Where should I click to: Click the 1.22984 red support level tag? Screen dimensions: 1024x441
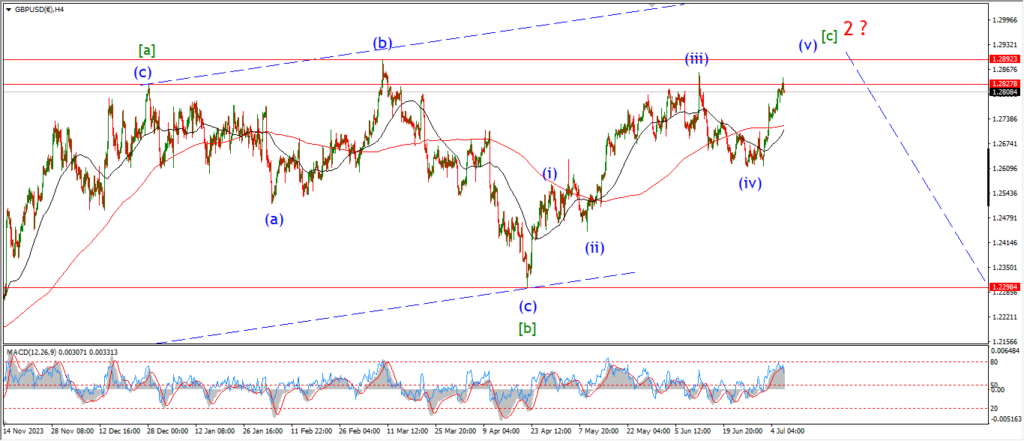pos(1005,288)
